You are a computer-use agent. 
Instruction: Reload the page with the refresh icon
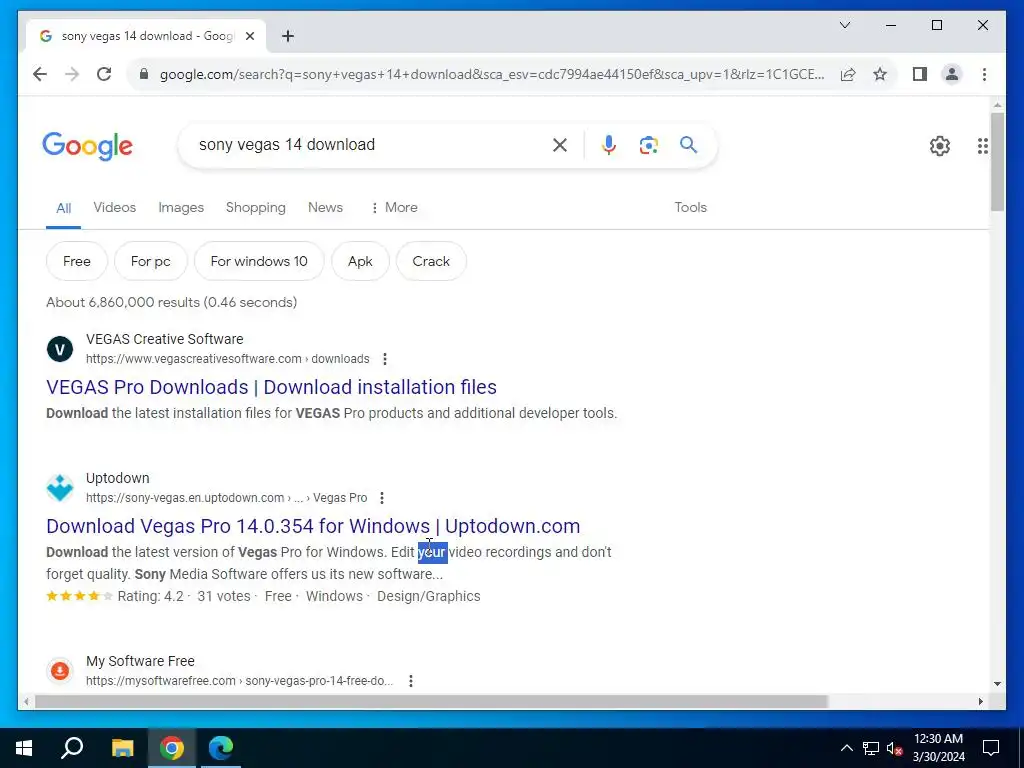coord(104,74)
